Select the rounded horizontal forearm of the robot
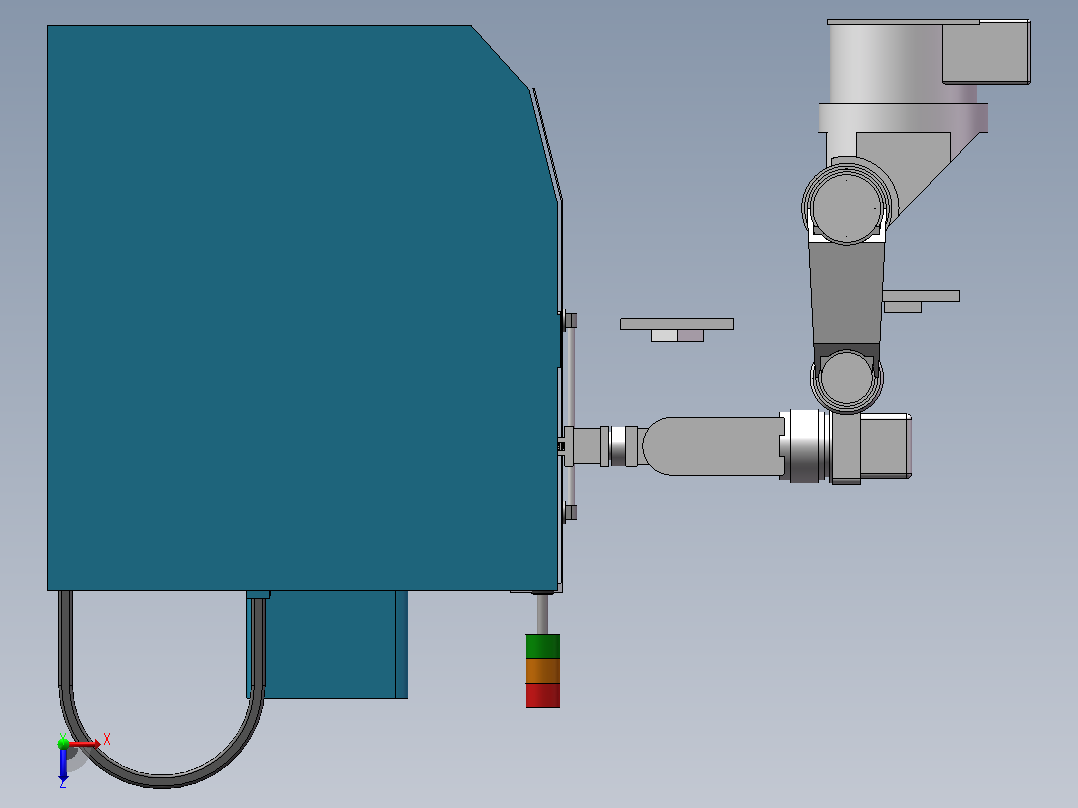Screen dimensions: 1078x808 coord(713,446)
